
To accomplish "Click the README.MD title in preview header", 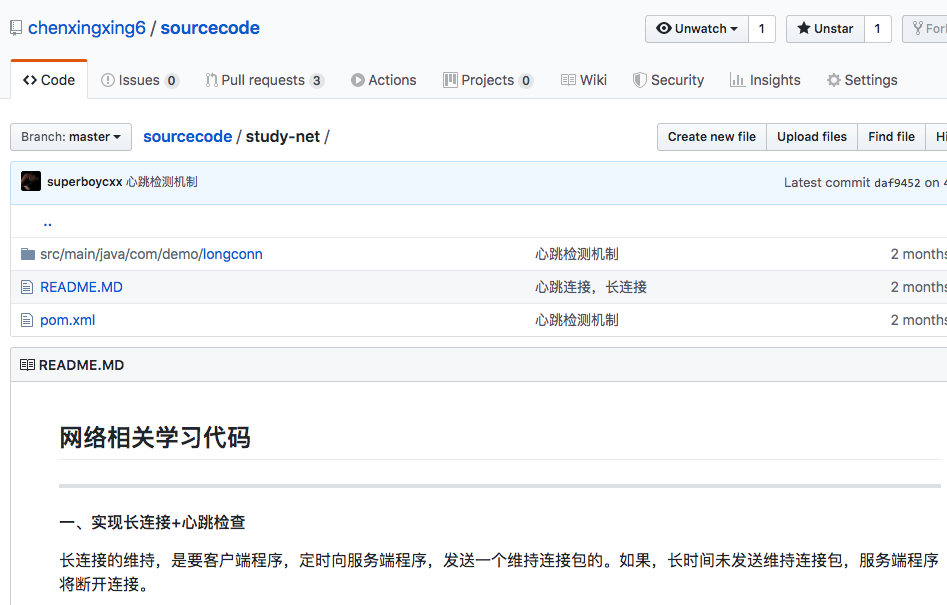I will [82, 365].
